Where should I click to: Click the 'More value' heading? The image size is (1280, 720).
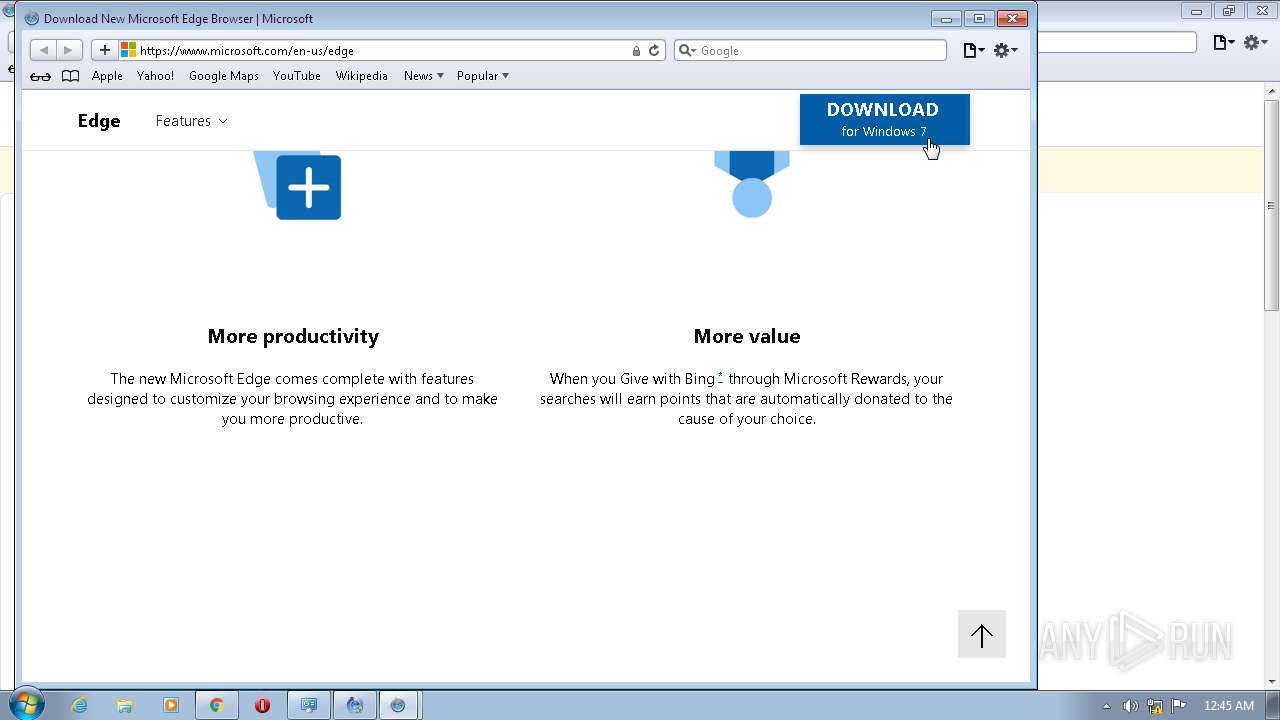coord(747,336)
